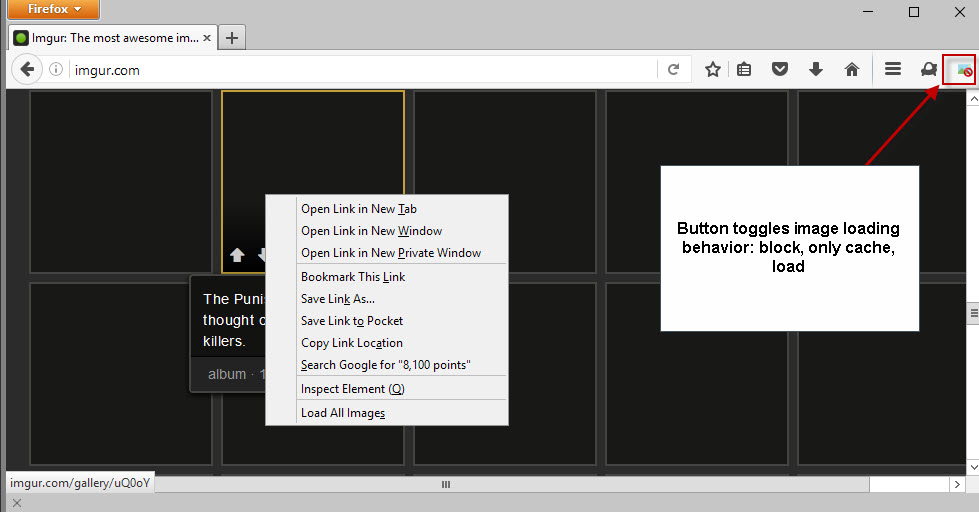Click the monkey extension icon
Viewport: 979px width, 512px height.
pos(929,69)
